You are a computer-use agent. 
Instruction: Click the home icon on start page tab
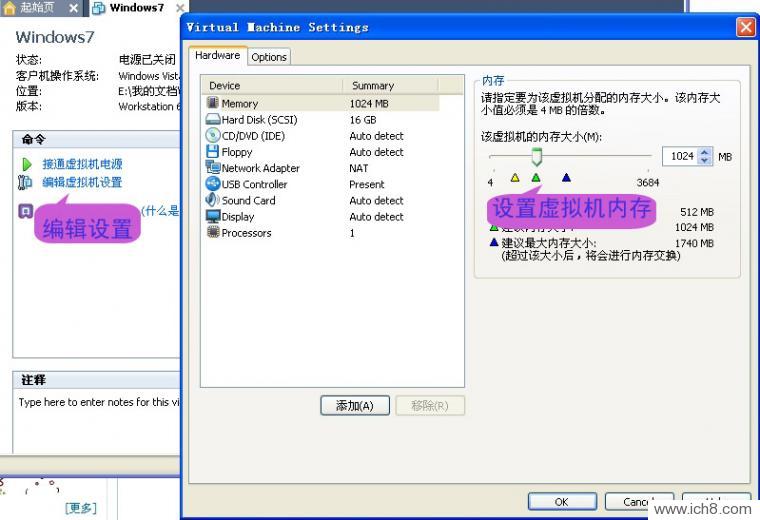[10, 8]
